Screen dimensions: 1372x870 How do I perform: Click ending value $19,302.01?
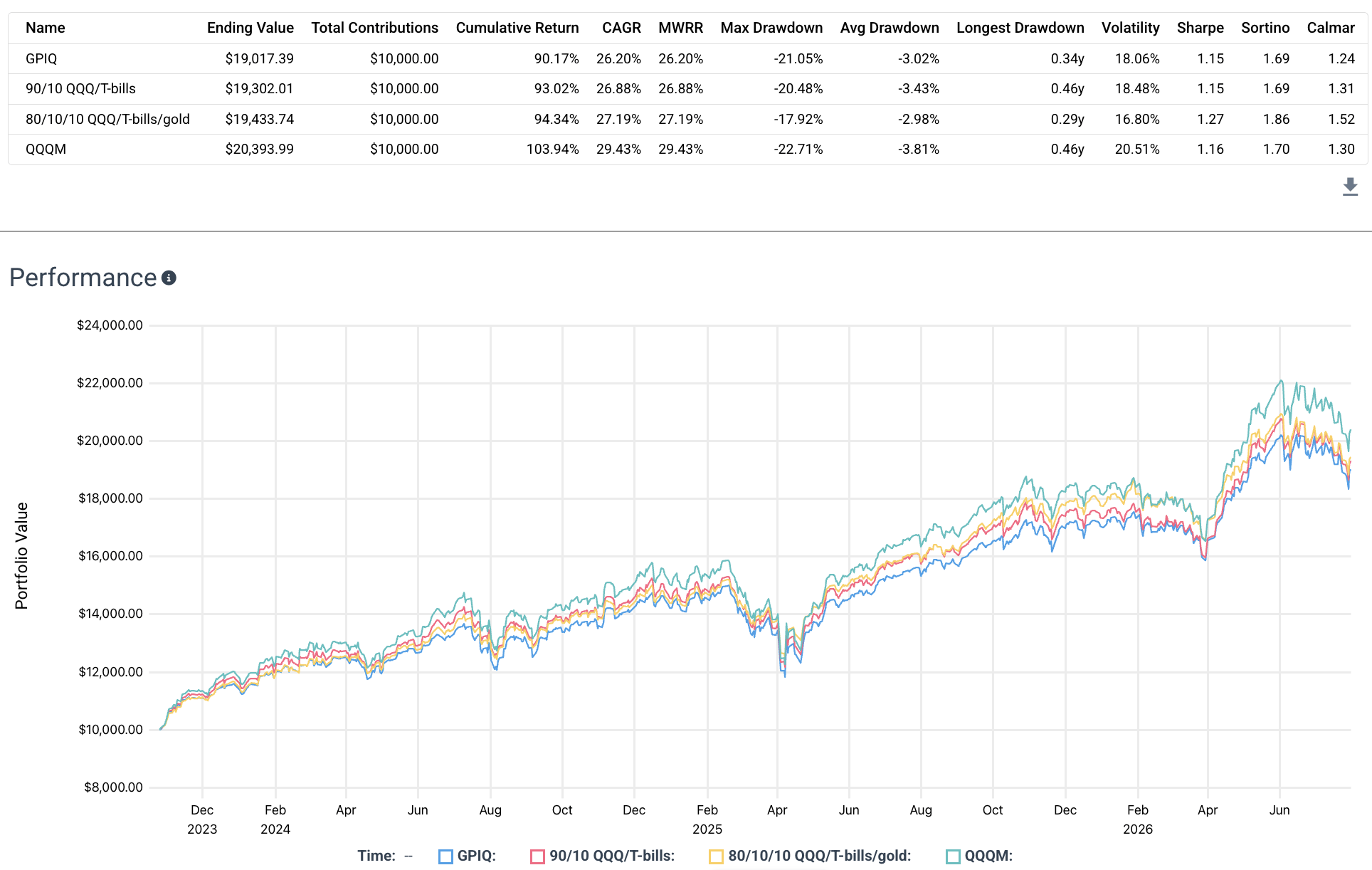260,88
